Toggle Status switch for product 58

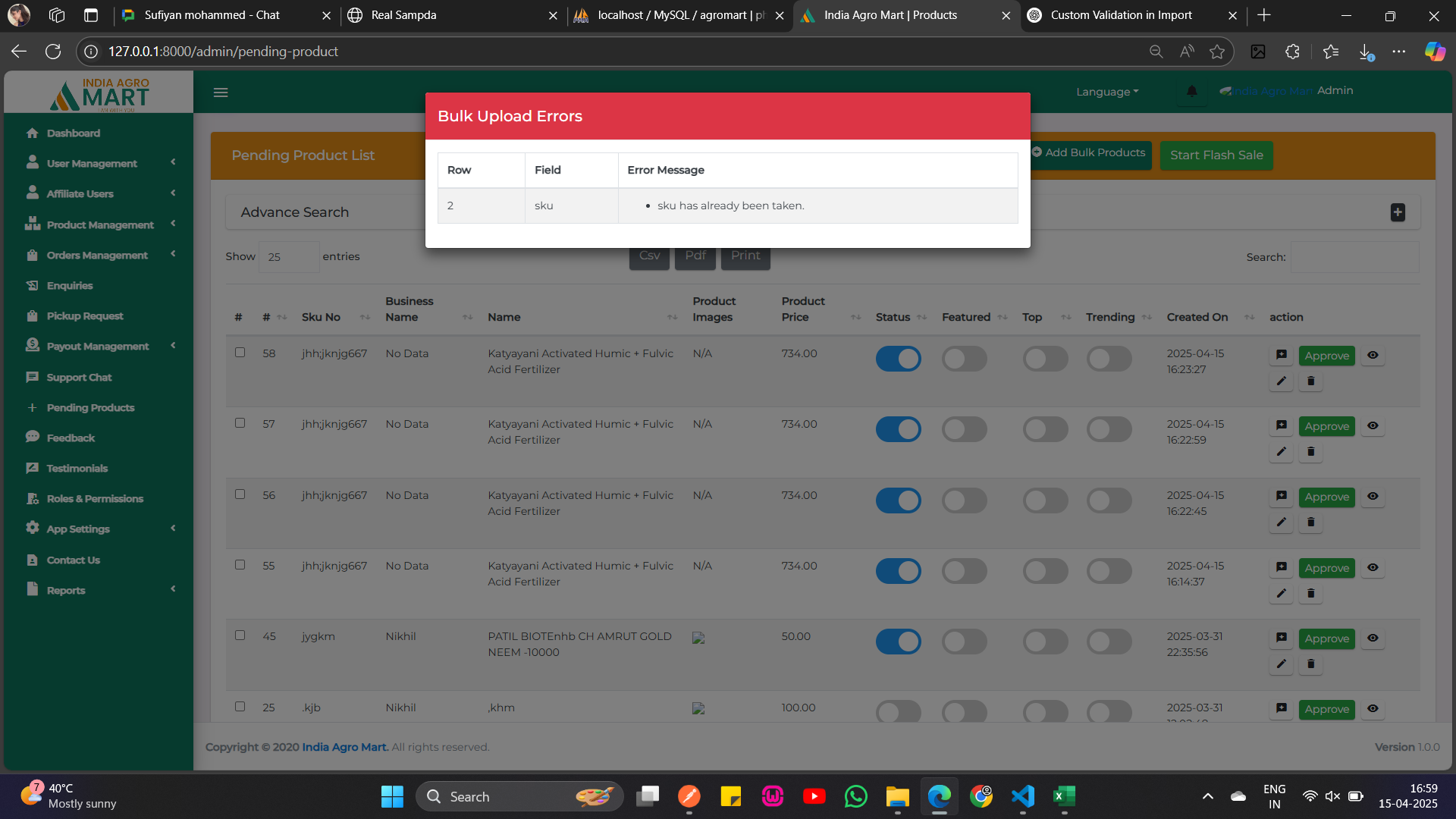(898, 359)
